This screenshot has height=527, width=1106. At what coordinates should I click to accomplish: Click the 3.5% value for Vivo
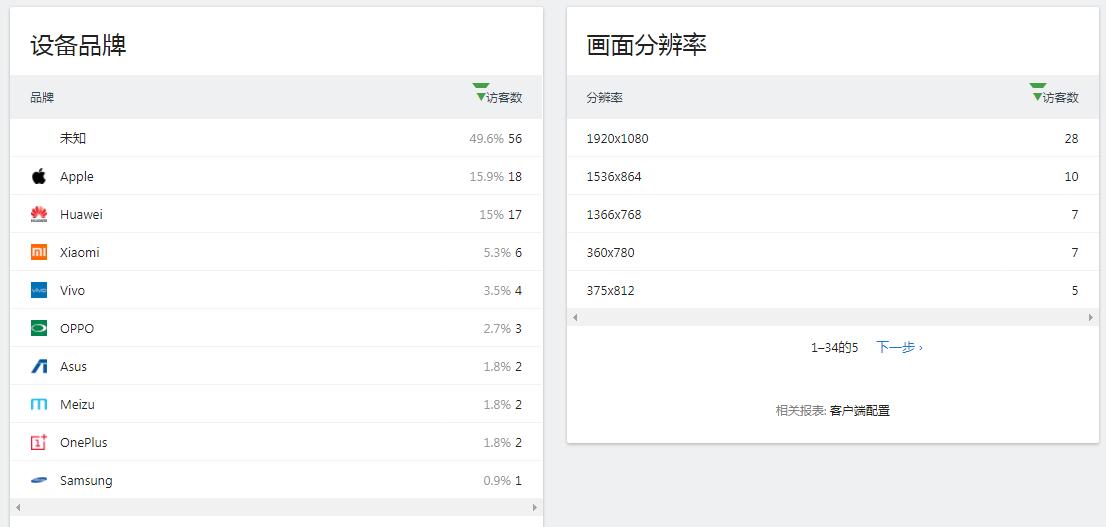[497, 291]
